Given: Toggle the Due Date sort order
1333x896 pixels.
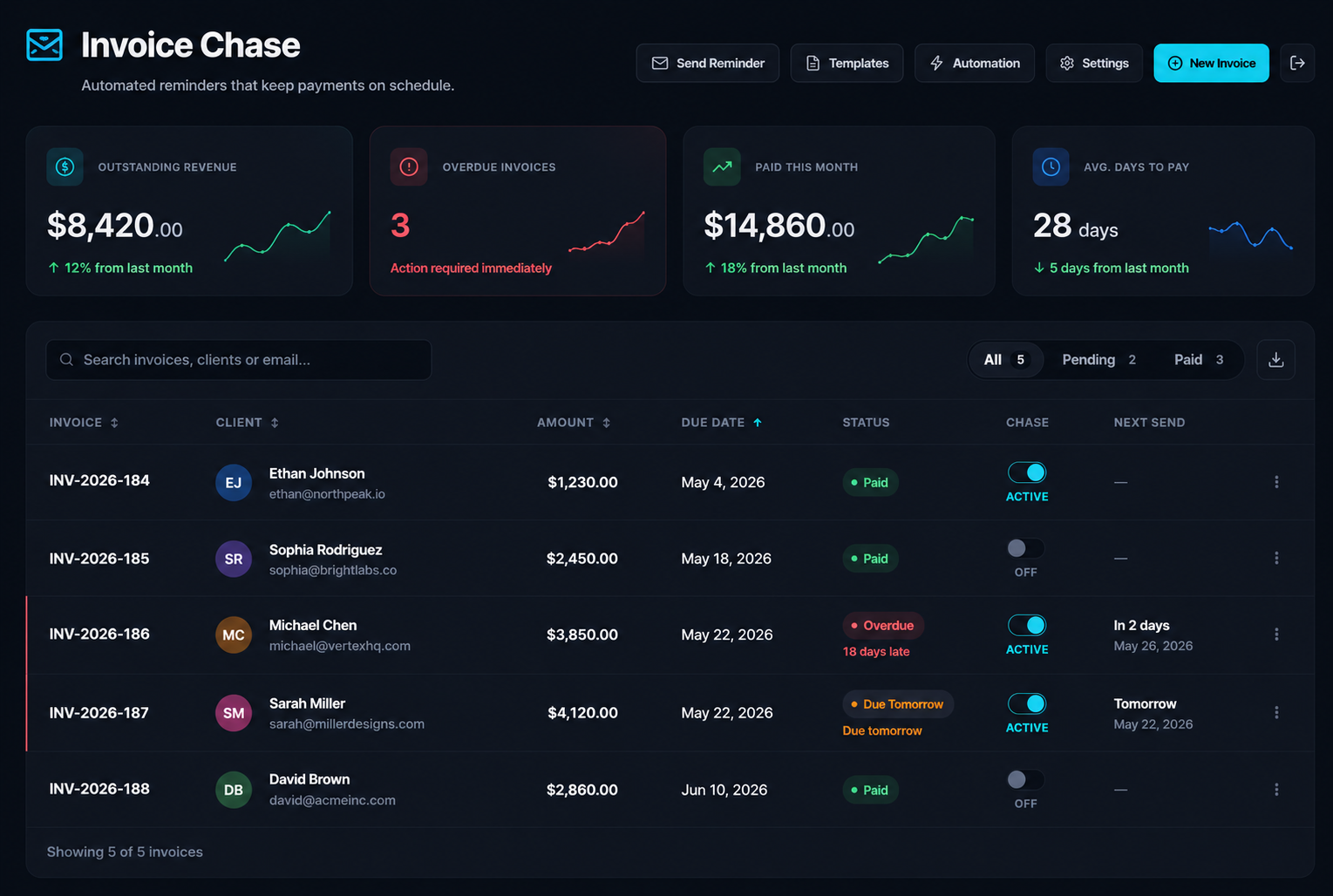Looking at the screenshot, I should (722, 423).
